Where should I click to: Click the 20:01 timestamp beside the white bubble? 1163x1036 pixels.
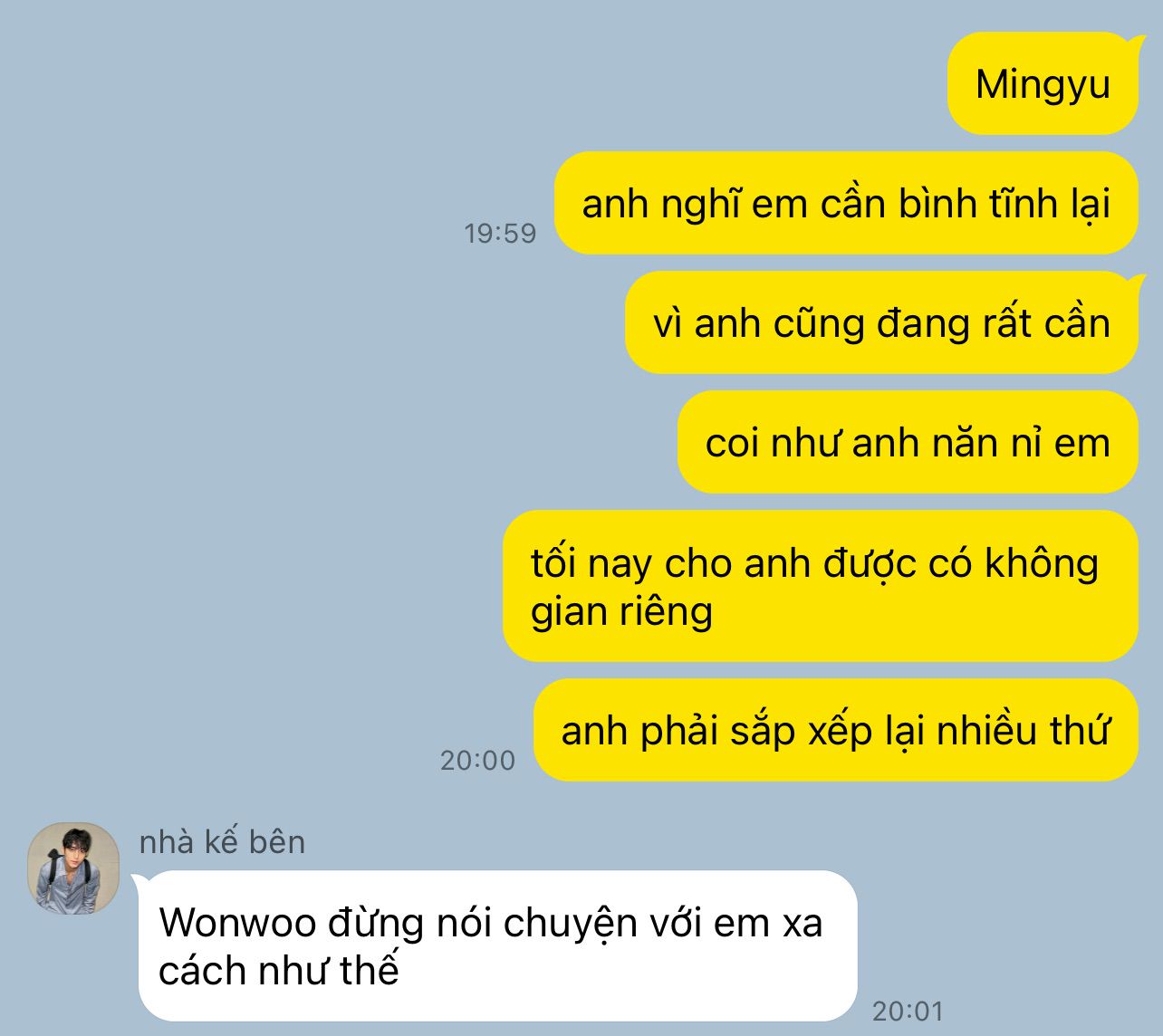click(x=908, y=1011)
